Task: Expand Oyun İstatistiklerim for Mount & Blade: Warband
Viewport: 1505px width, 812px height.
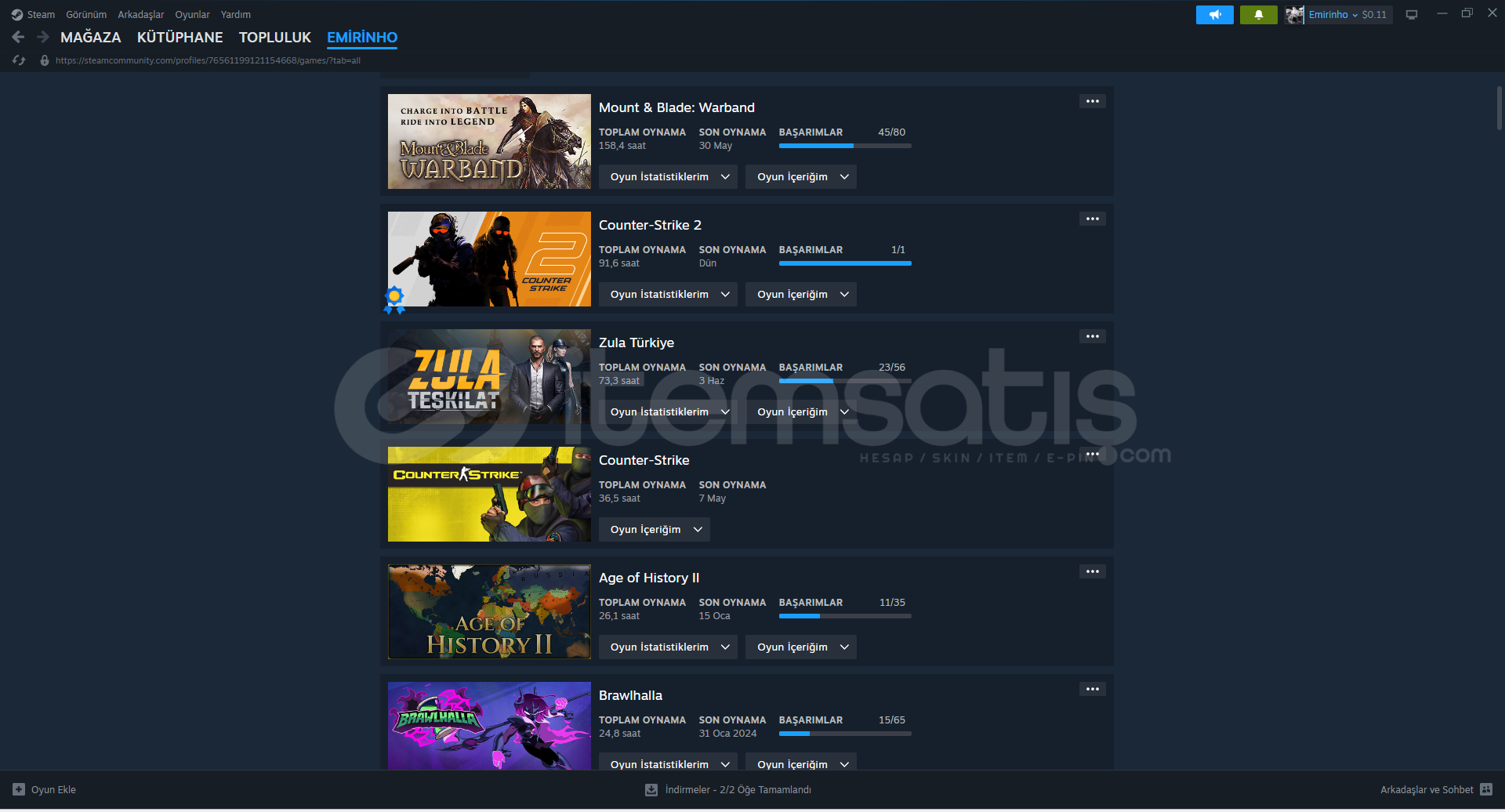Action: pyautogui.click(x=668, y=177)
